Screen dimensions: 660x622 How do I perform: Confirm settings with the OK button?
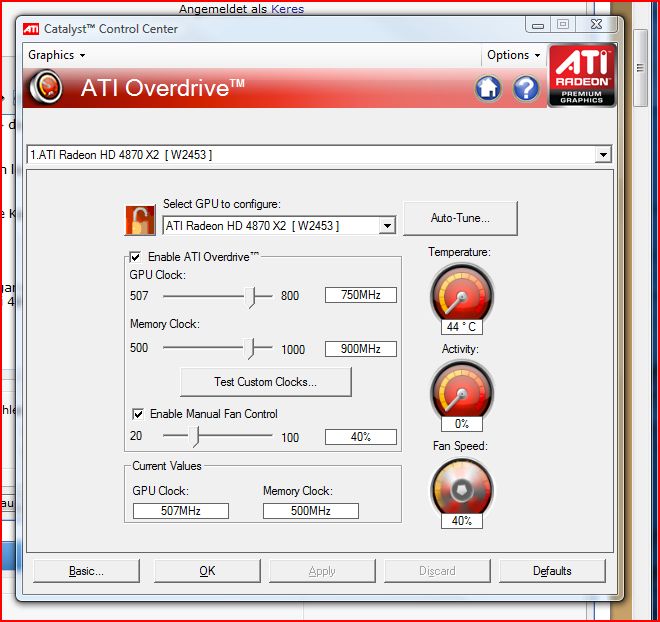207,571
